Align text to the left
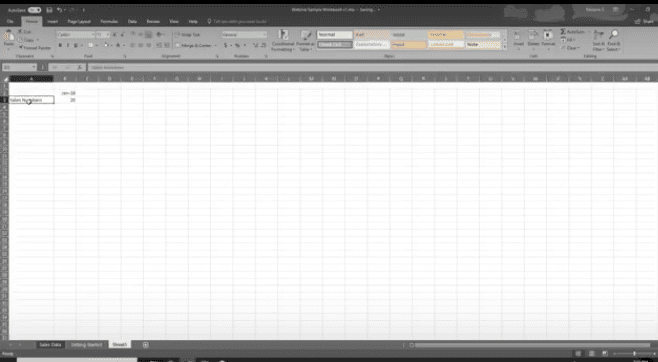Screen dimensions: 658x362 (133, 45)
